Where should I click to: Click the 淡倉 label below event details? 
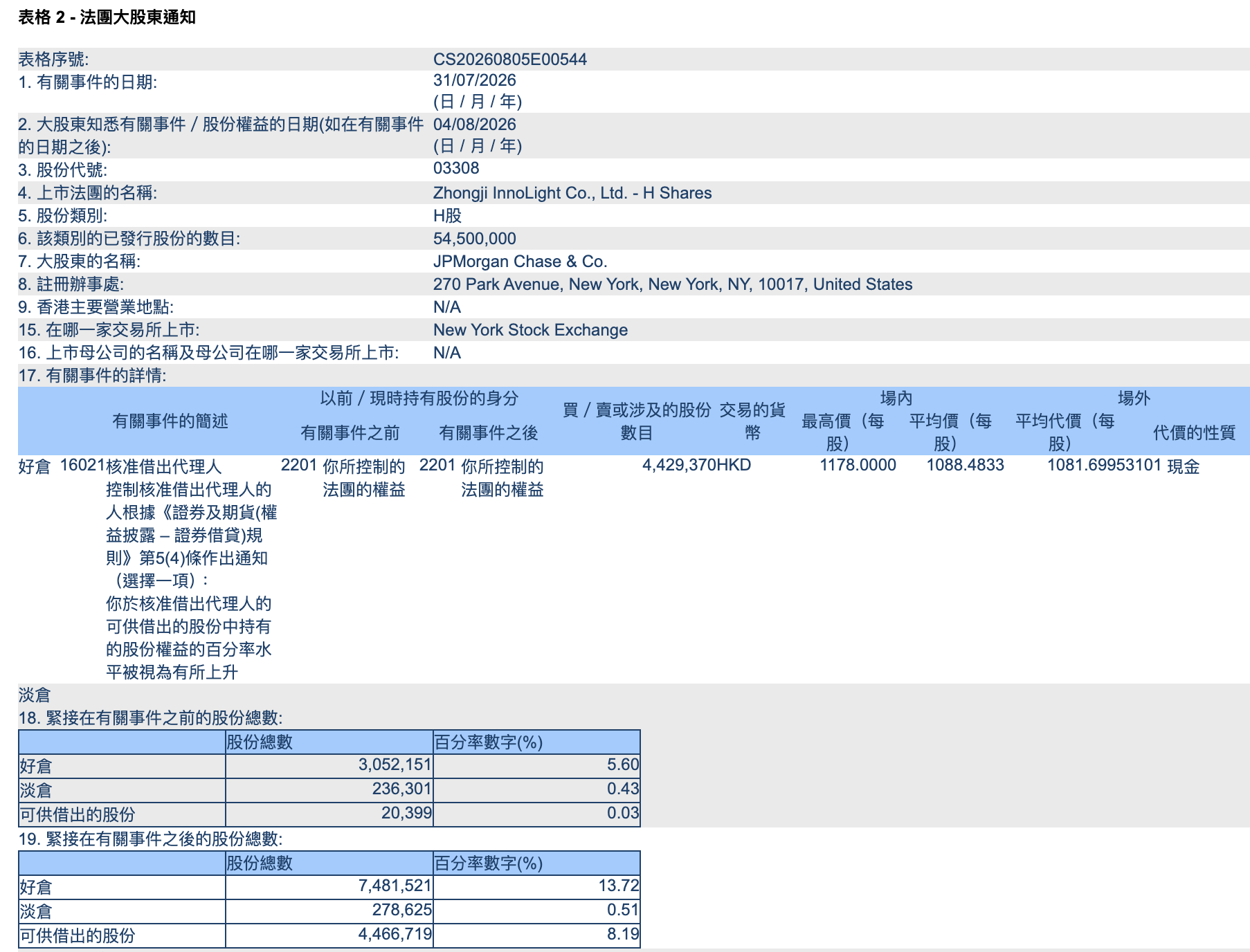[35, 695]
